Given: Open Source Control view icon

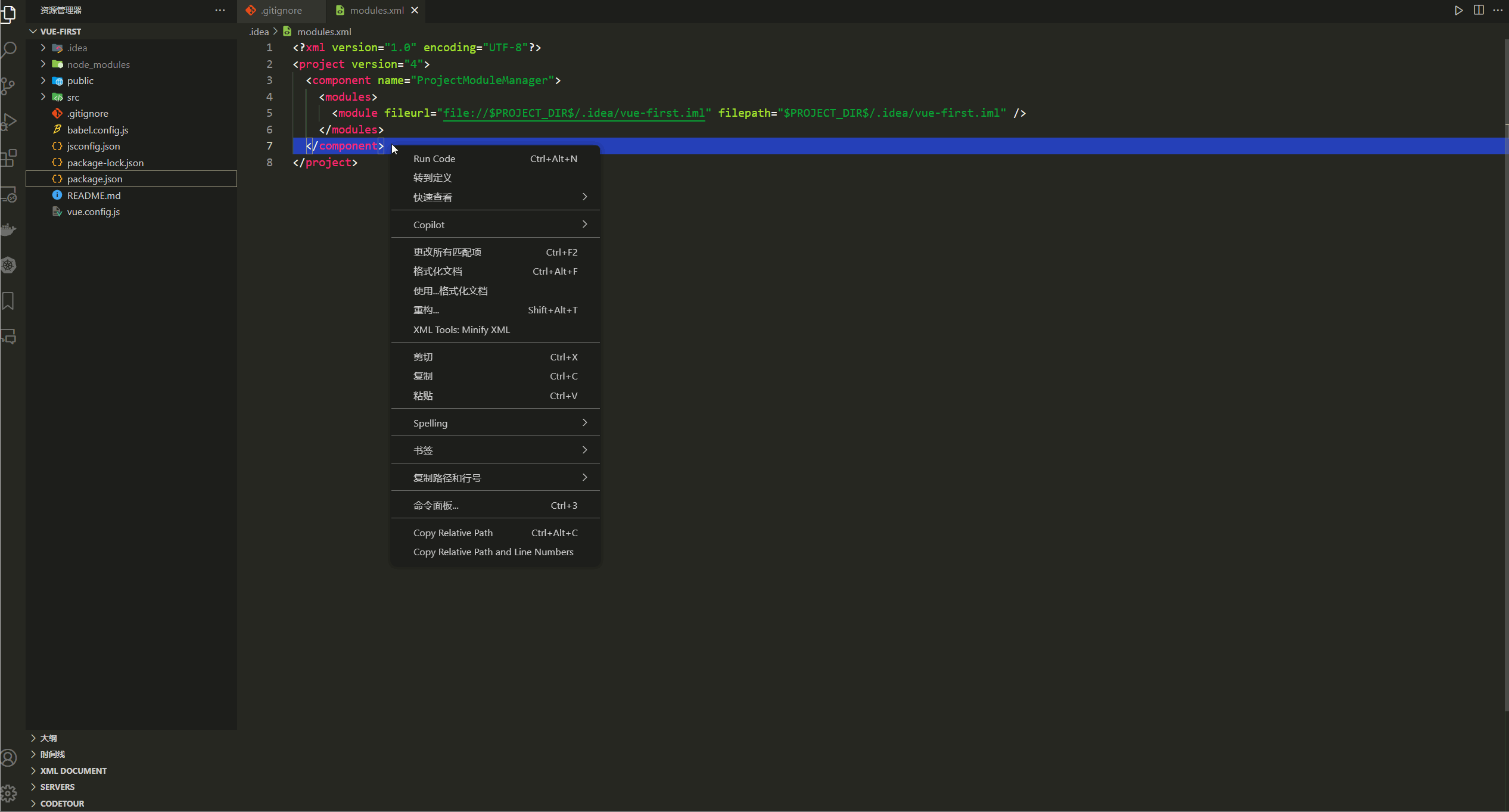Looking at the screenshot, I should 9,86.
